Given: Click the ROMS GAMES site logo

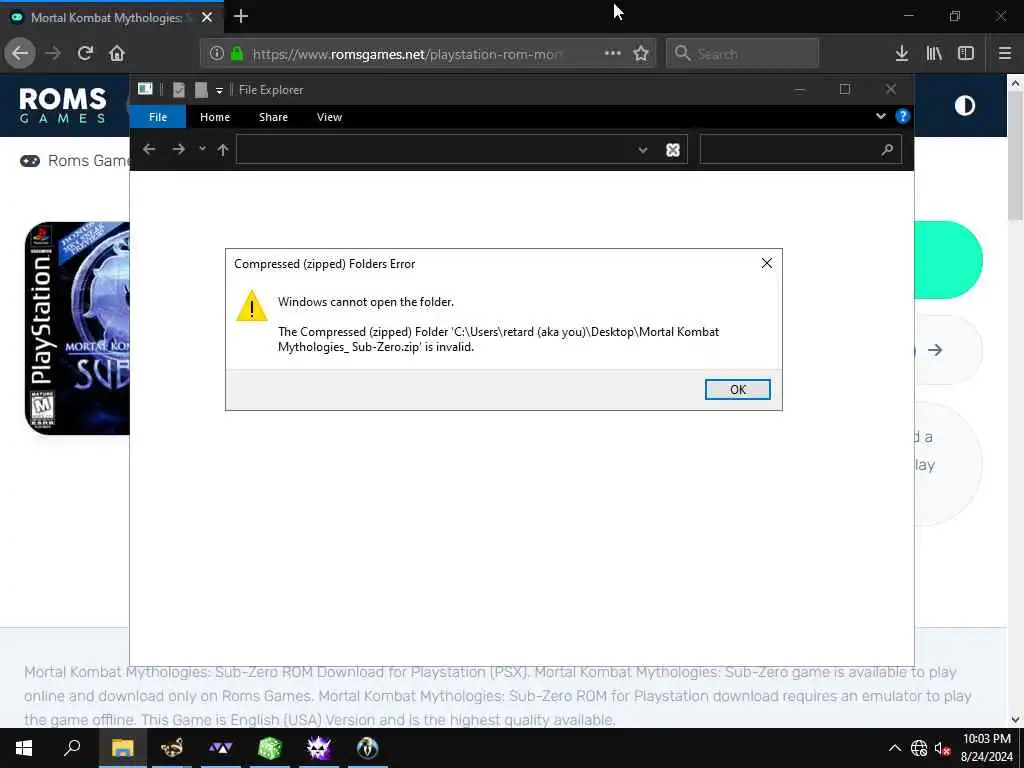Looking at the screenshot, I should (x=63, y=105).
